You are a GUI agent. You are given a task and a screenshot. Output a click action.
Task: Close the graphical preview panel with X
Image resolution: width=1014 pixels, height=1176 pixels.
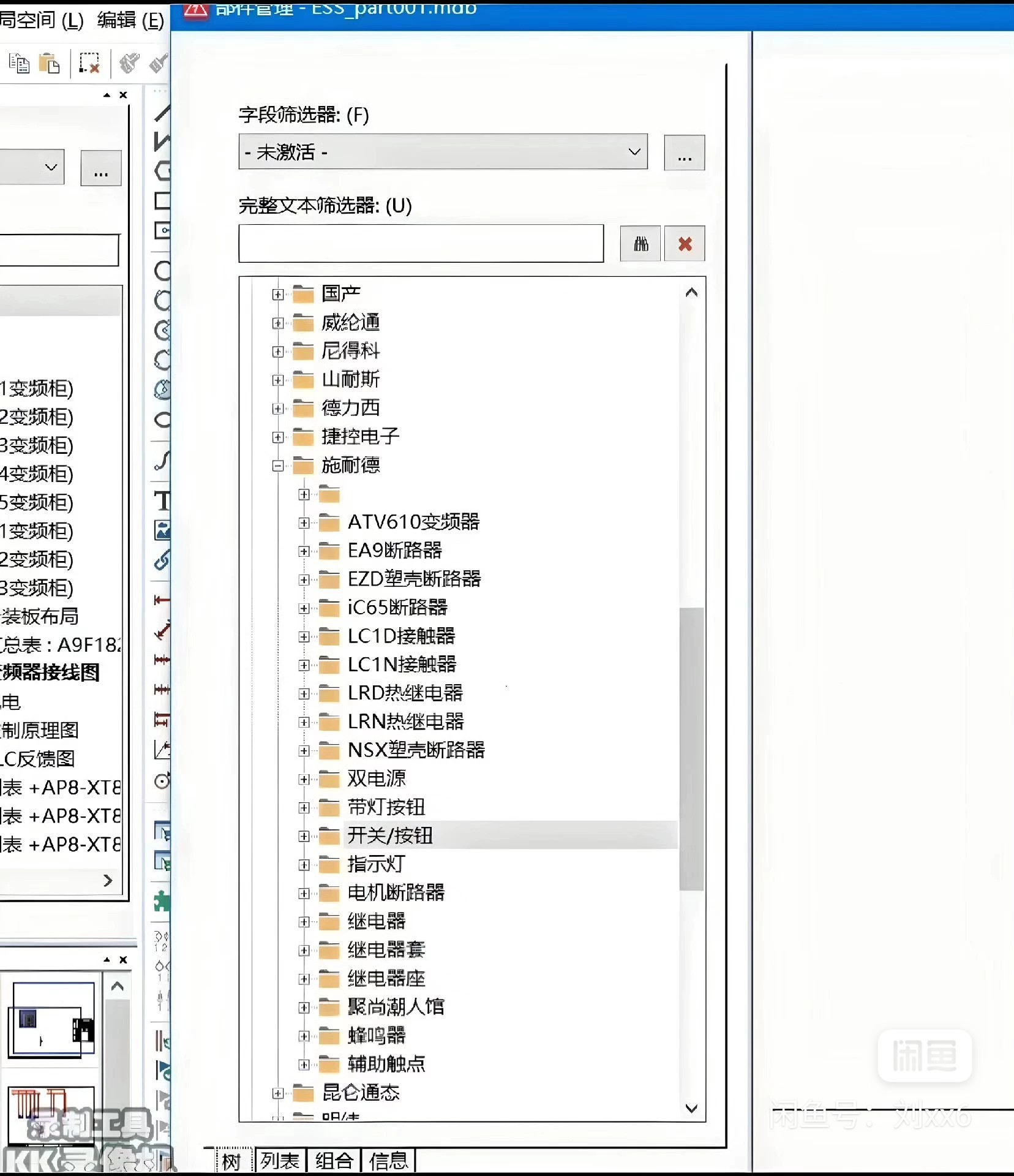coord(123,960)
